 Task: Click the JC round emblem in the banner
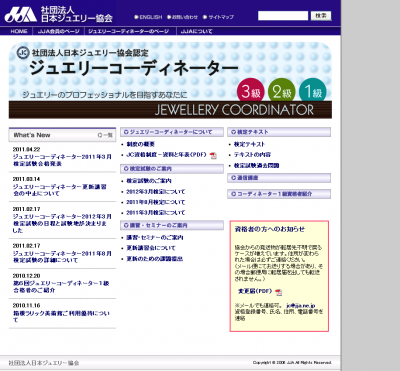pos(23,53)
